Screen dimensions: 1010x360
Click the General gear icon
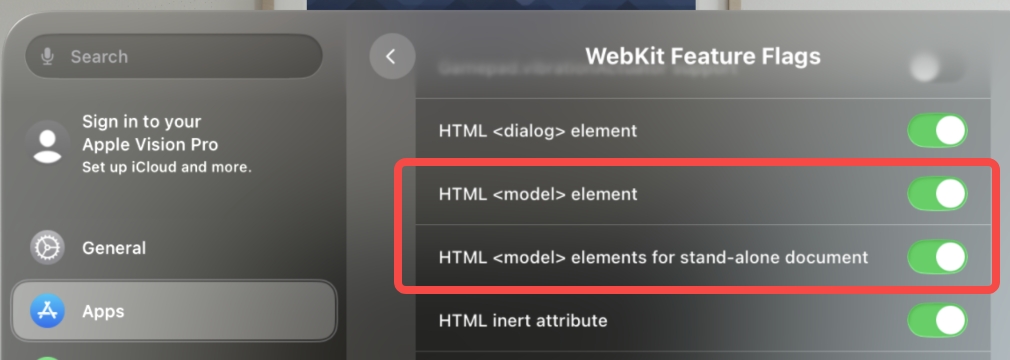tap(47, 248)
